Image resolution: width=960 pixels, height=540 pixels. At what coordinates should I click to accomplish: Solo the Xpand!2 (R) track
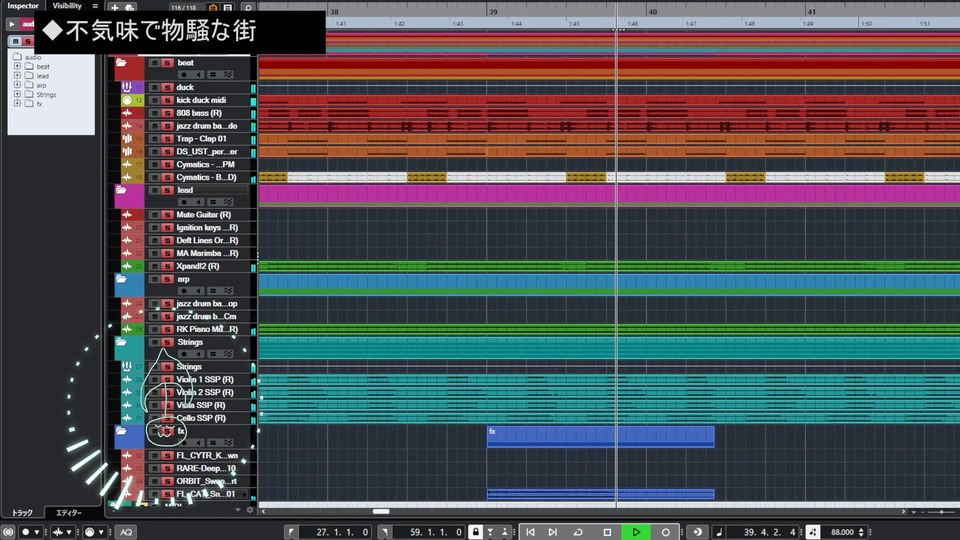(168, 267)
